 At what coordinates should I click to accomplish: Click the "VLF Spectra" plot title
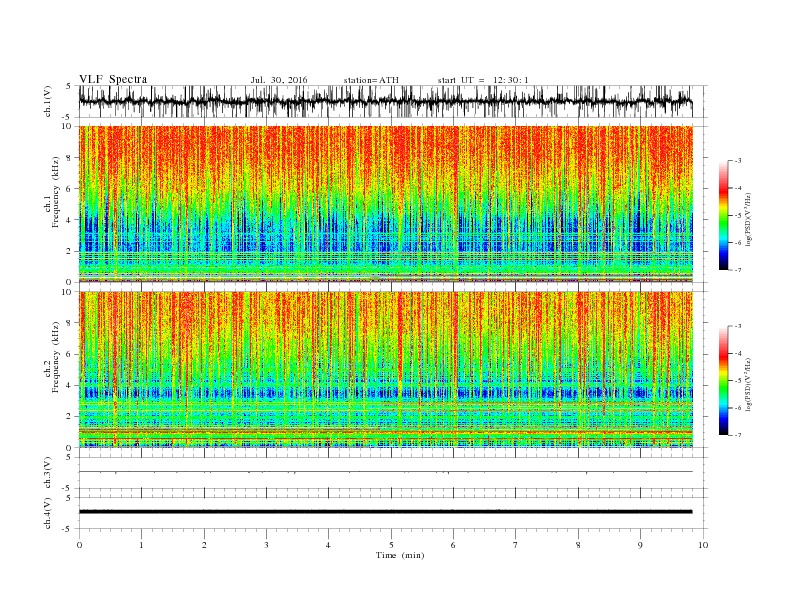(x=113, y=79)
